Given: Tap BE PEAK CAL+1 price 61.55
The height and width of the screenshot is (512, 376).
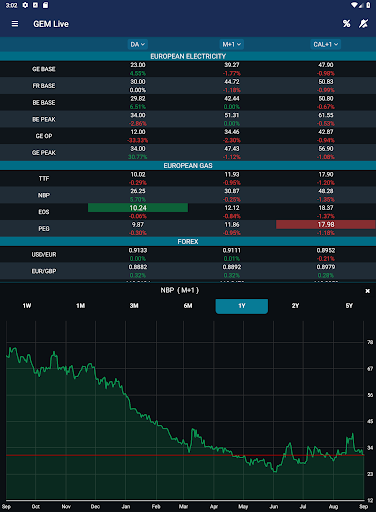Looking at the screenshot, I should [326, 115].
